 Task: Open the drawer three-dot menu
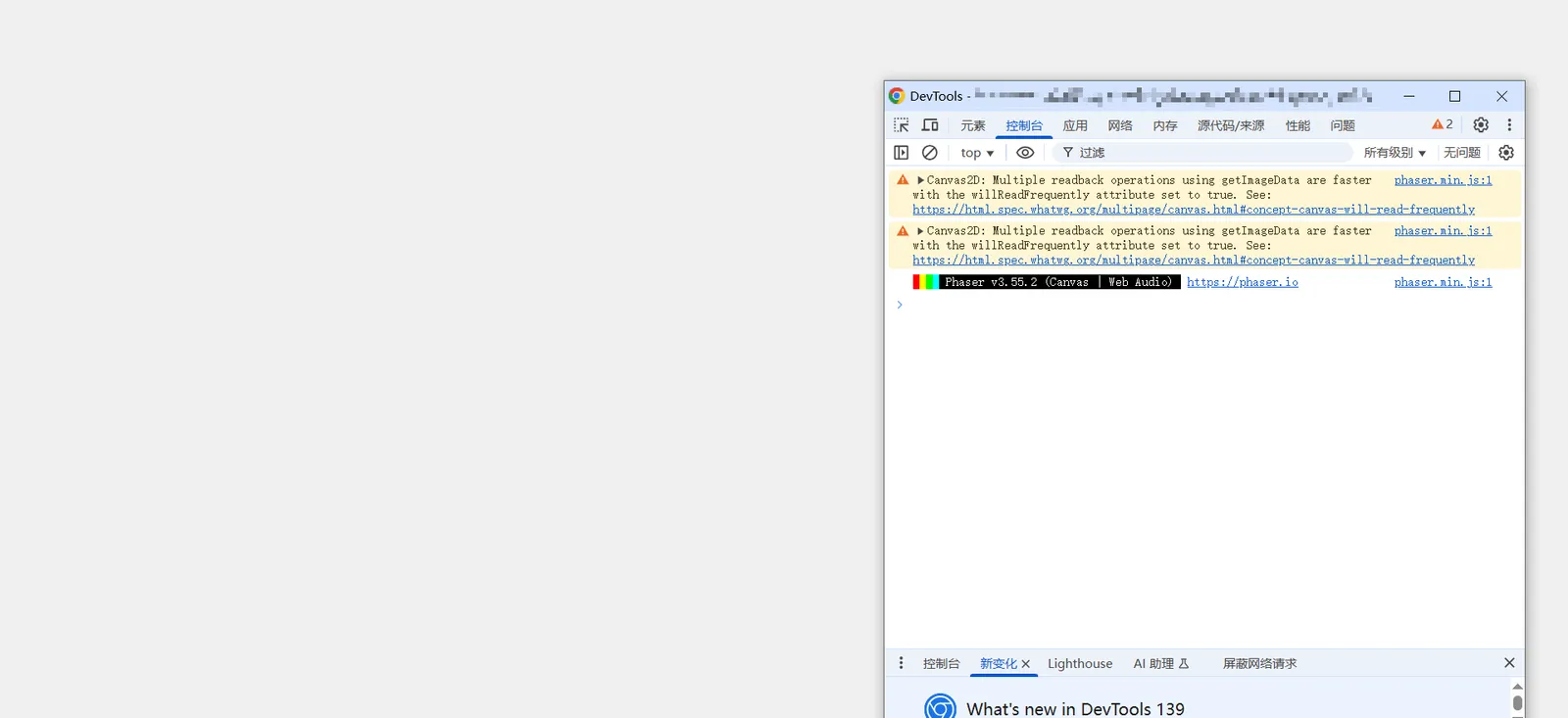(x=902, y=663)
